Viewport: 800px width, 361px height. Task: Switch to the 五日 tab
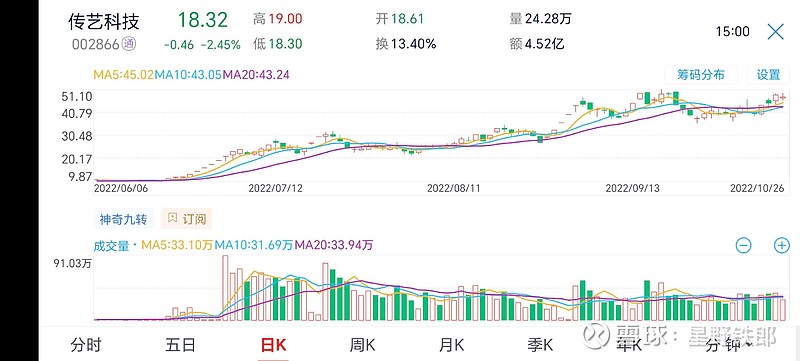tap(180, 346)
